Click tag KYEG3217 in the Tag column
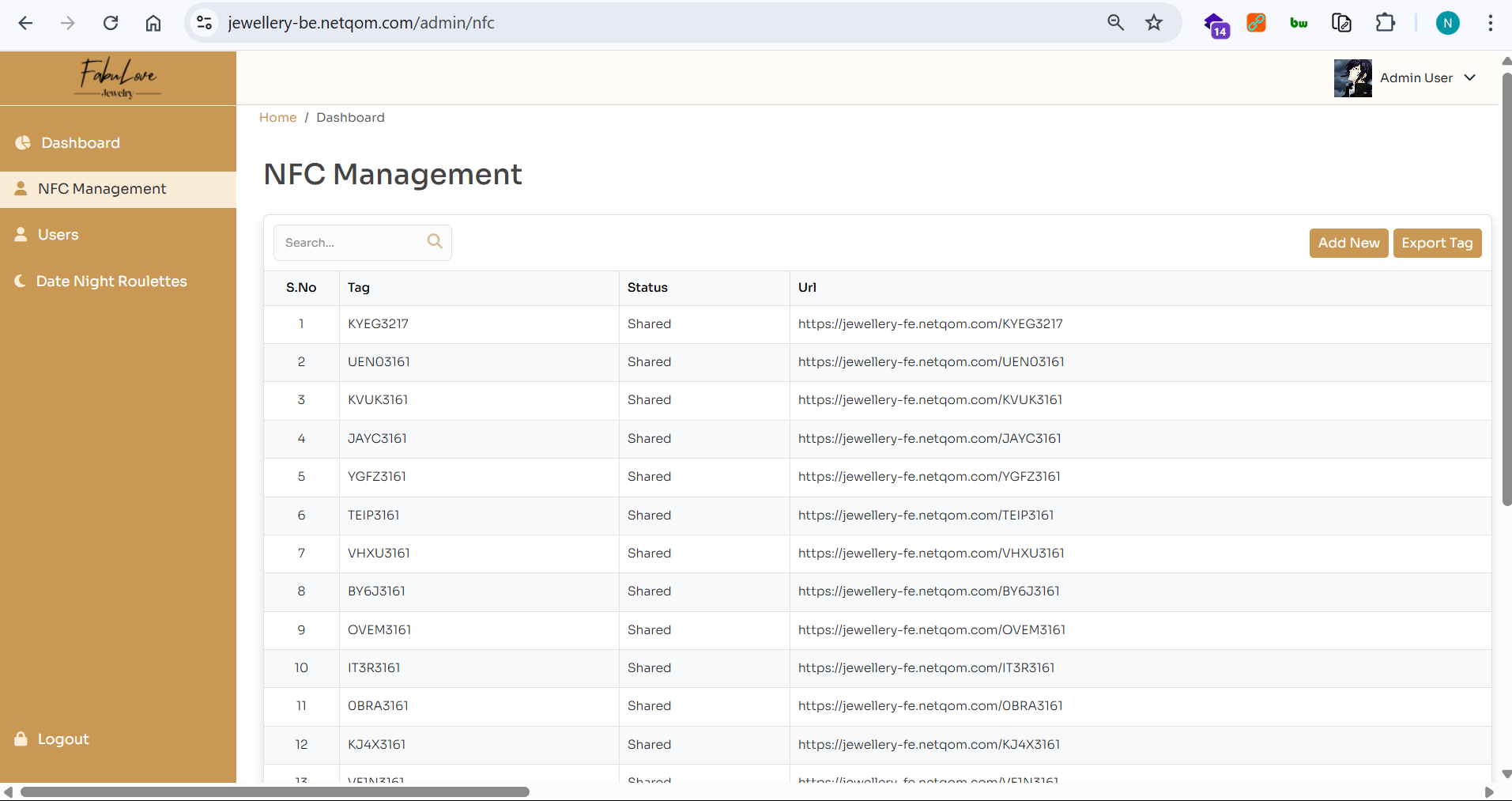This screenshot has height=801, width=1512. point(378,323)
